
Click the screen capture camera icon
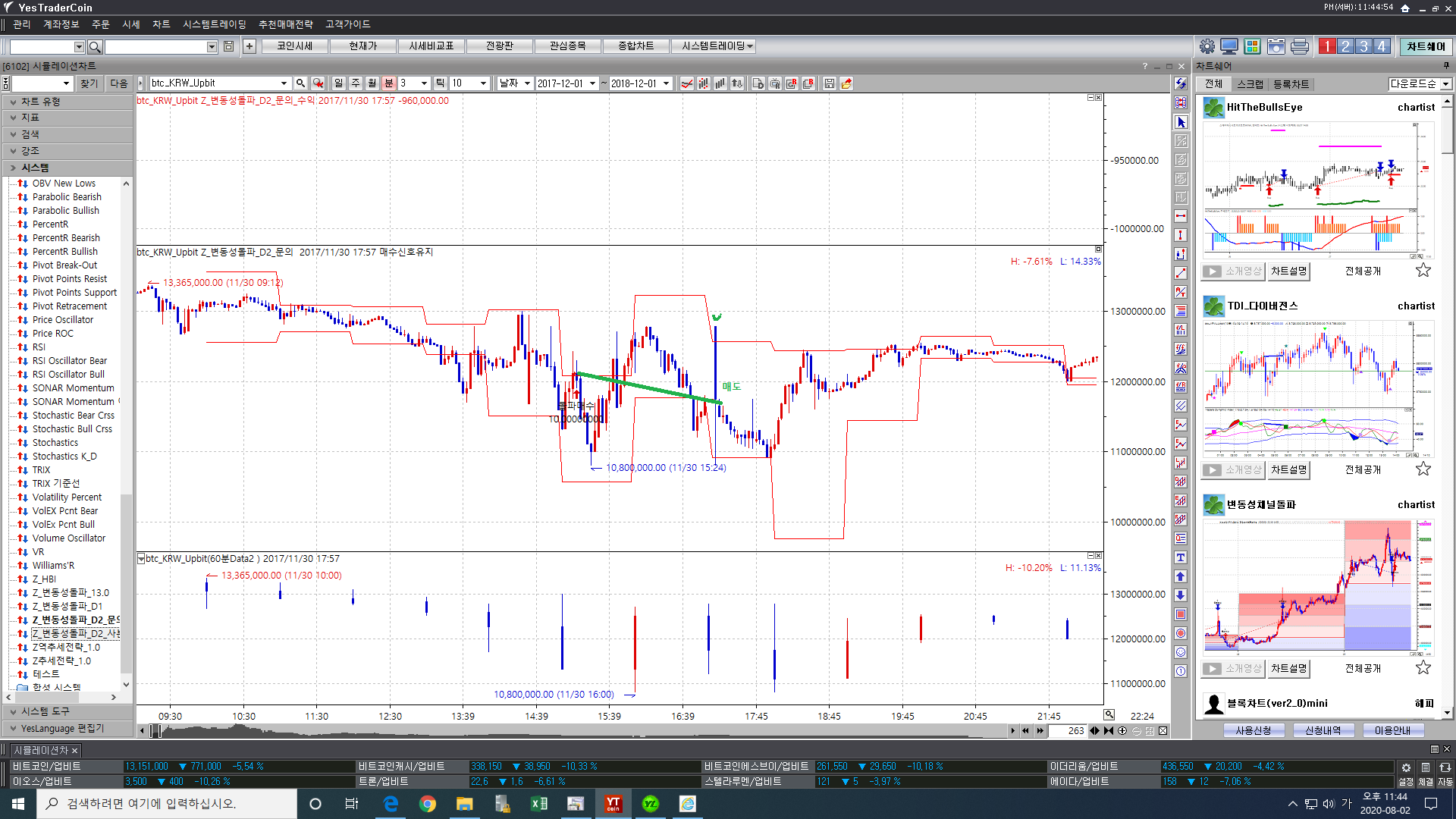pos(1276,46)
